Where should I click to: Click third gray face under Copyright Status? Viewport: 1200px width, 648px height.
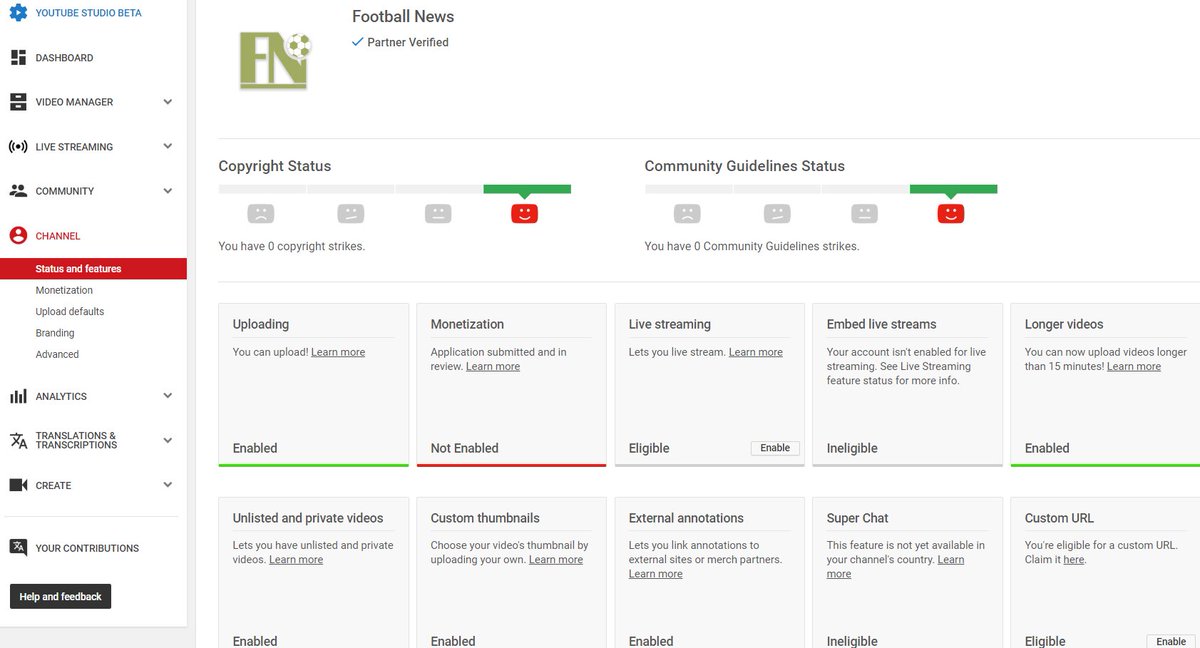pyautogui.click(x=438, y=213)
